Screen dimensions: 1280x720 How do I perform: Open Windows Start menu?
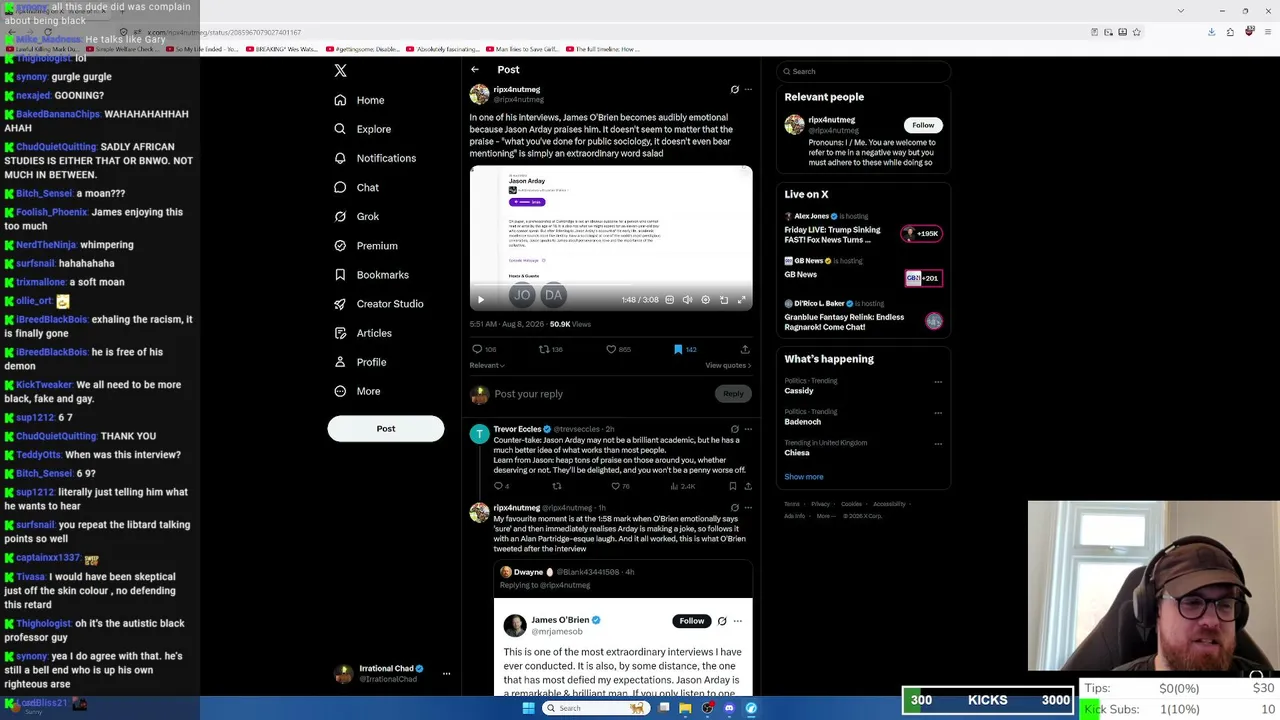click(528, 708)
